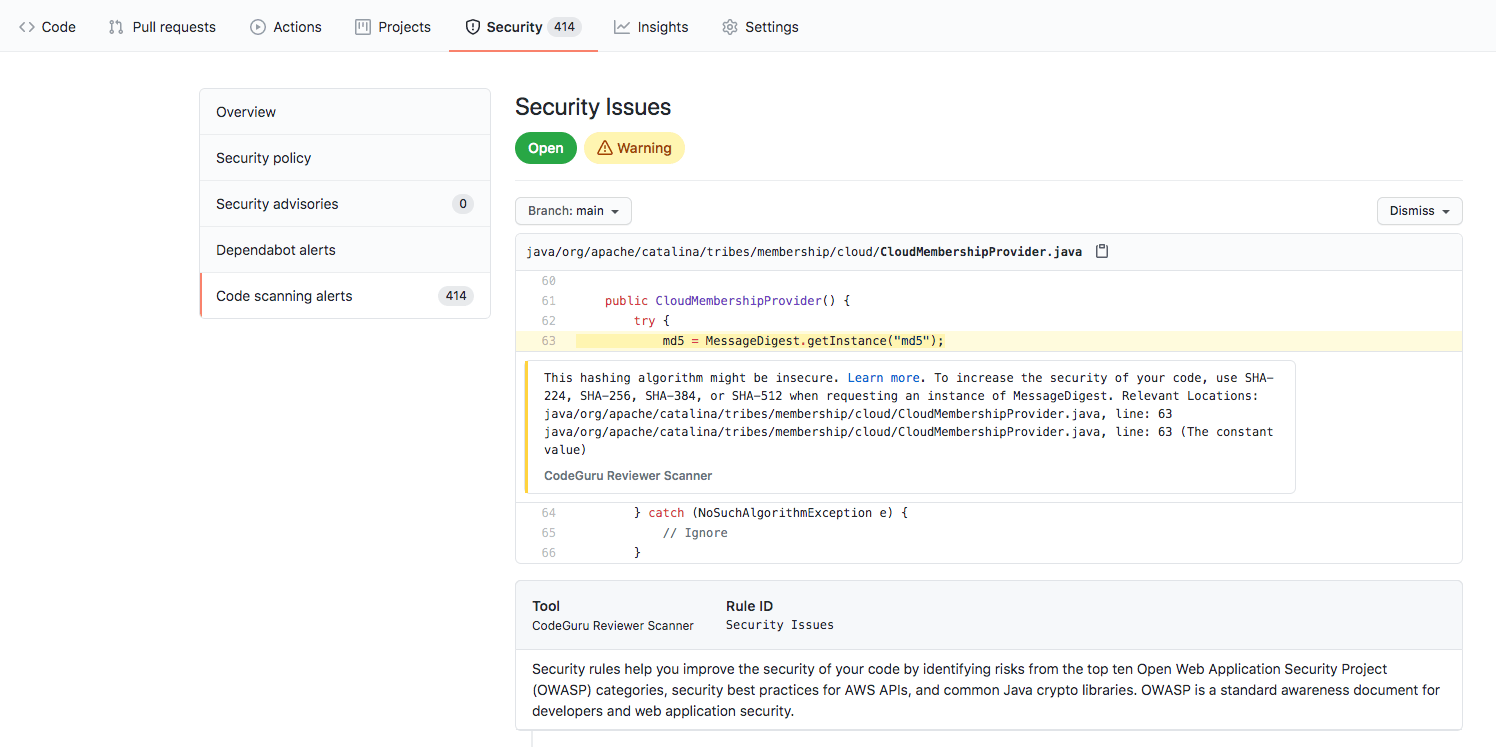This screenshot has width=1496, height=747.
Task: Click the Actions play-circle icon
Action: pos(258,26)
